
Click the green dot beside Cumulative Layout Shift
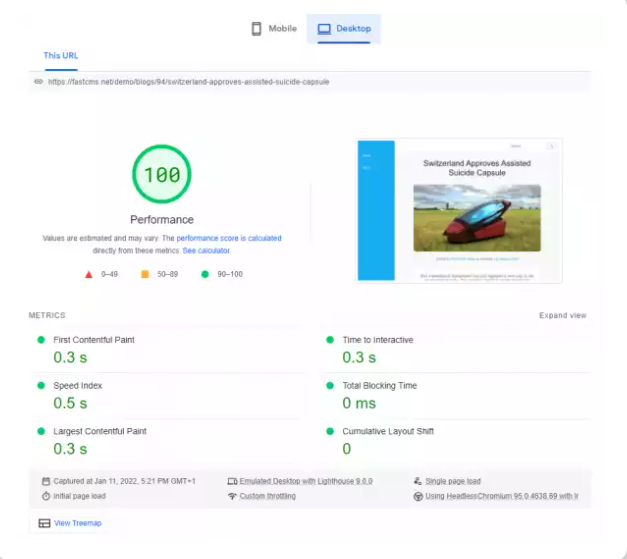[x=330, y=431]
